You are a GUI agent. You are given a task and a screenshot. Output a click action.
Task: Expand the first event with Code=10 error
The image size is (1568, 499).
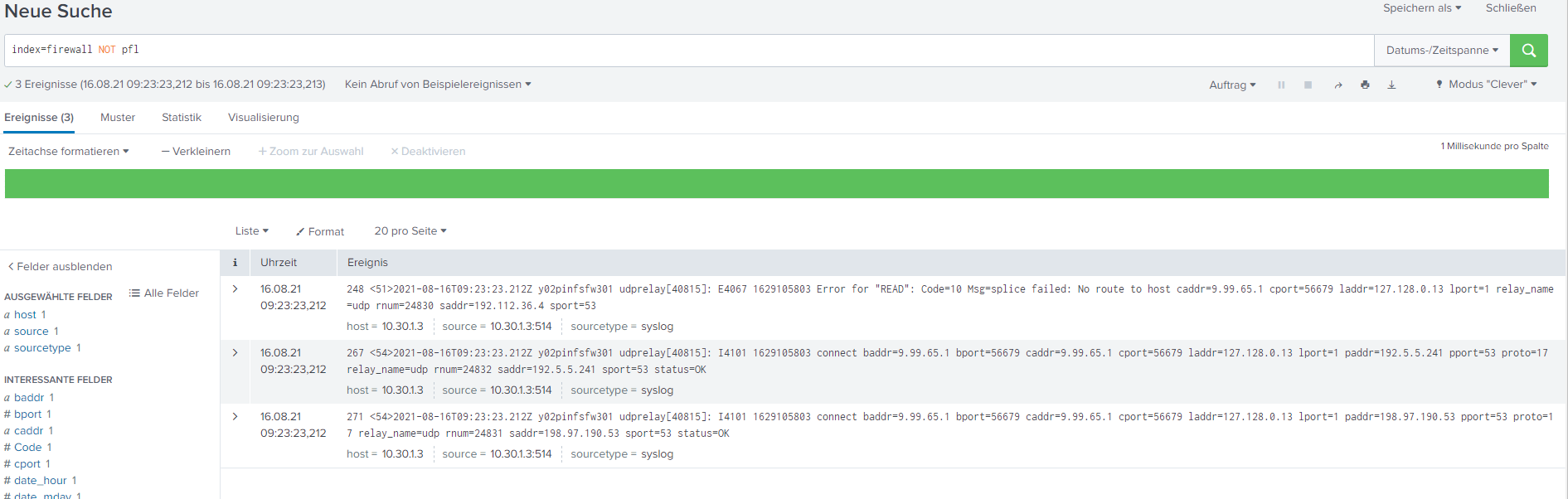235,289
